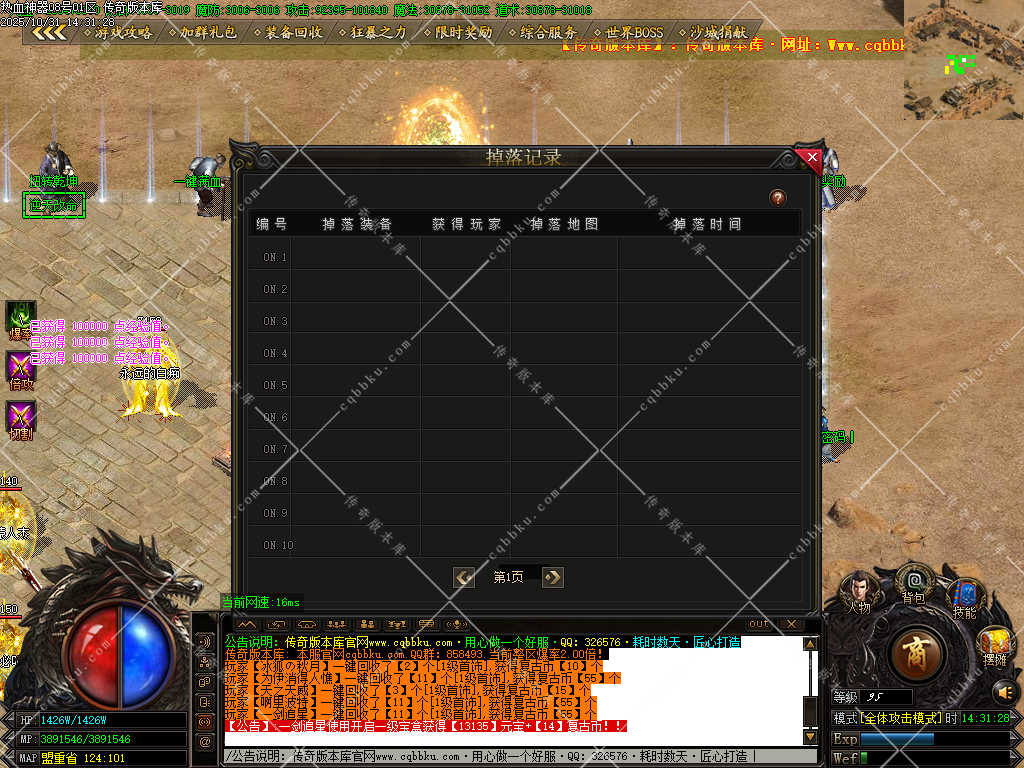The image size is (1024, 768).
Task: Mute sound with the speaker button
Action: (1003, 691)
